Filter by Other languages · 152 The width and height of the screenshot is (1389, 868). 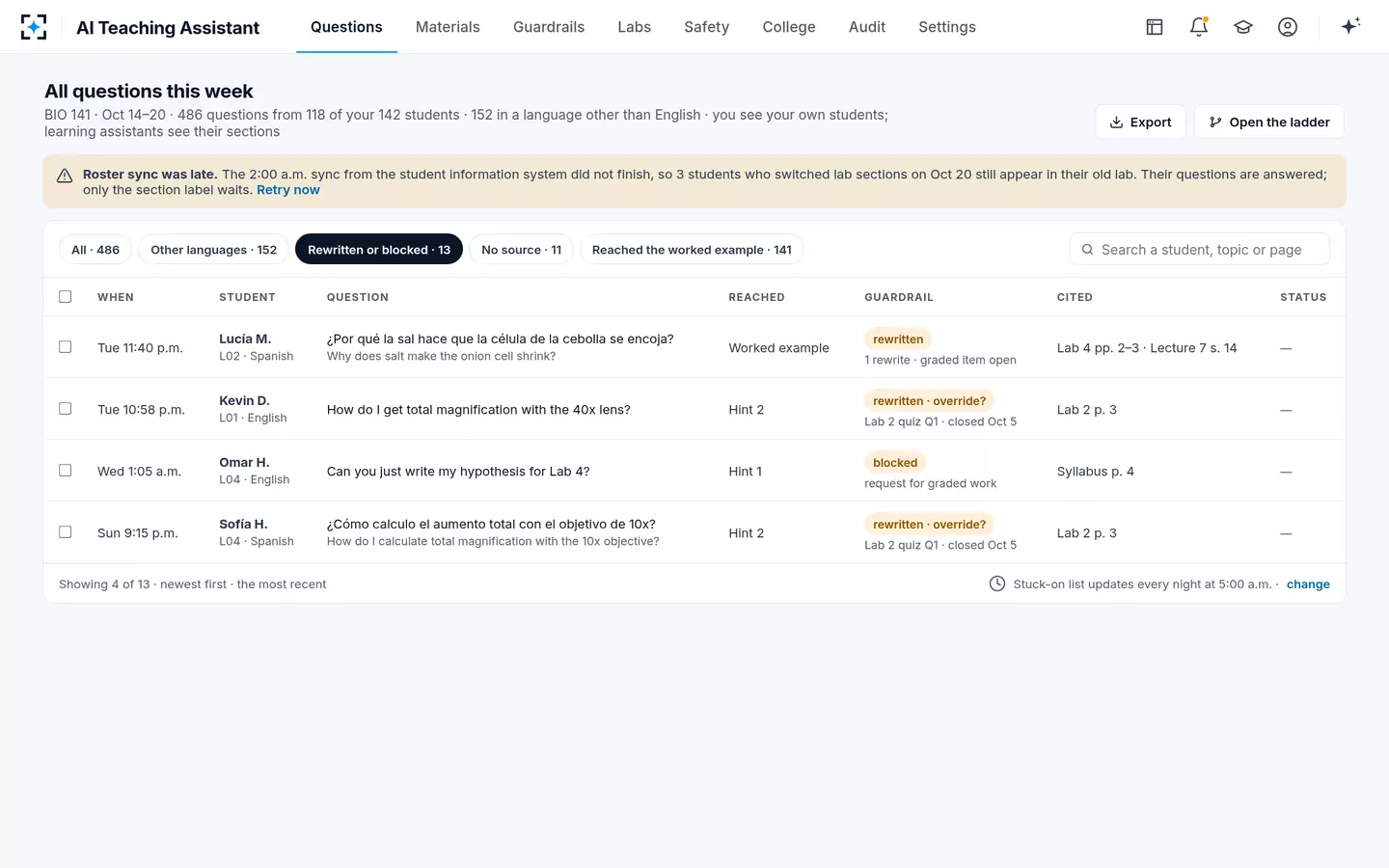point(214,250)
